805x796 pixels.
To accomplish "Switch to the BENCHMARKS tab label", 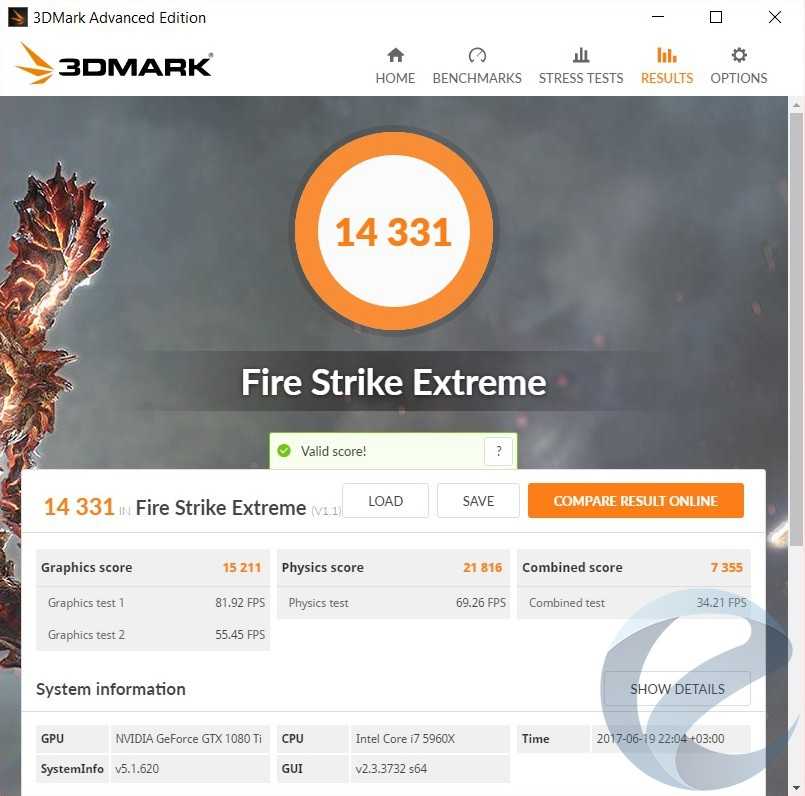I will click(477, 78).
